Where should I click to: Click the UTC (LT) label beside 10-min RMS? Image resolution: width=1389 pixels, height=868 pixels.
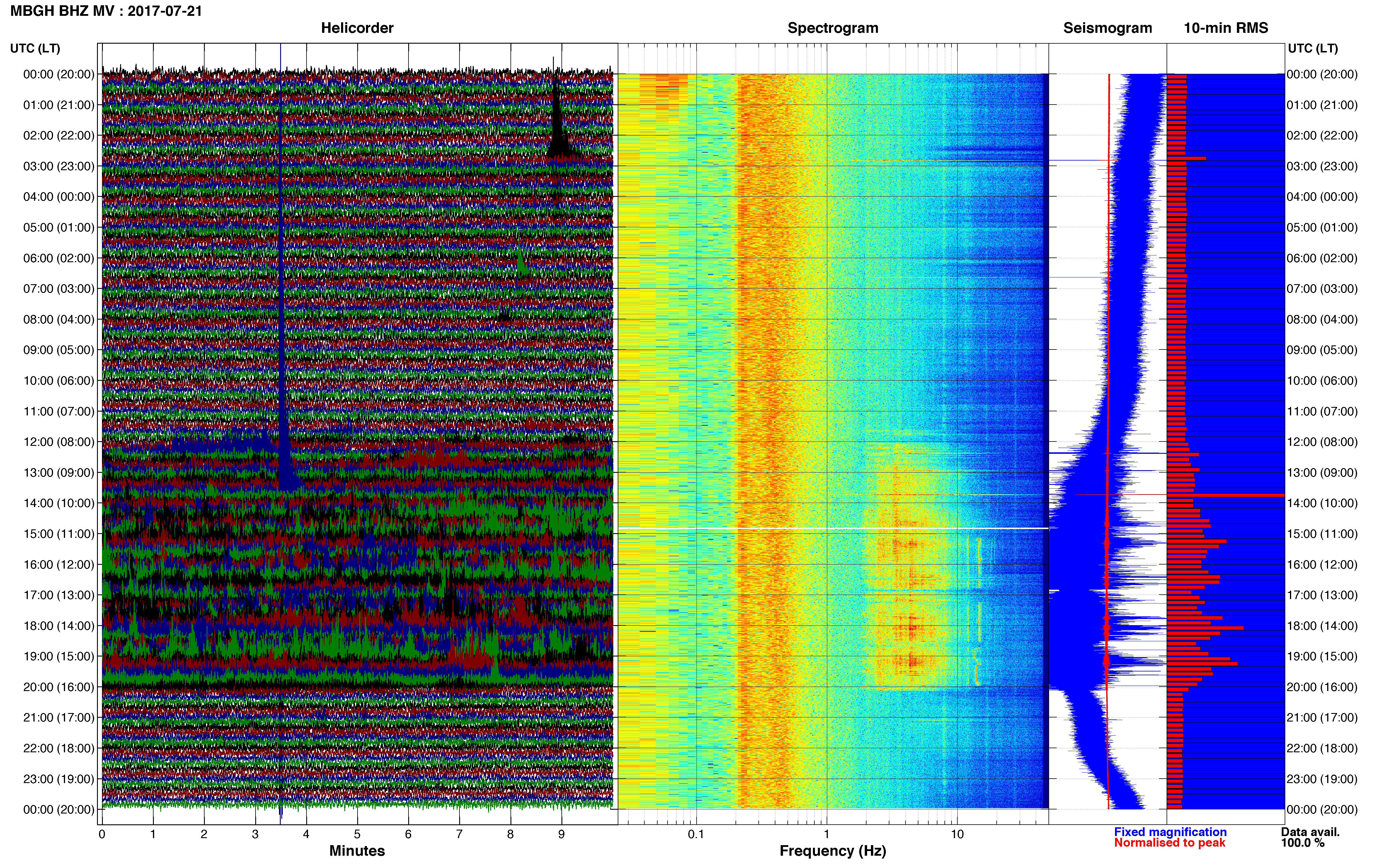pos(1313,48)
